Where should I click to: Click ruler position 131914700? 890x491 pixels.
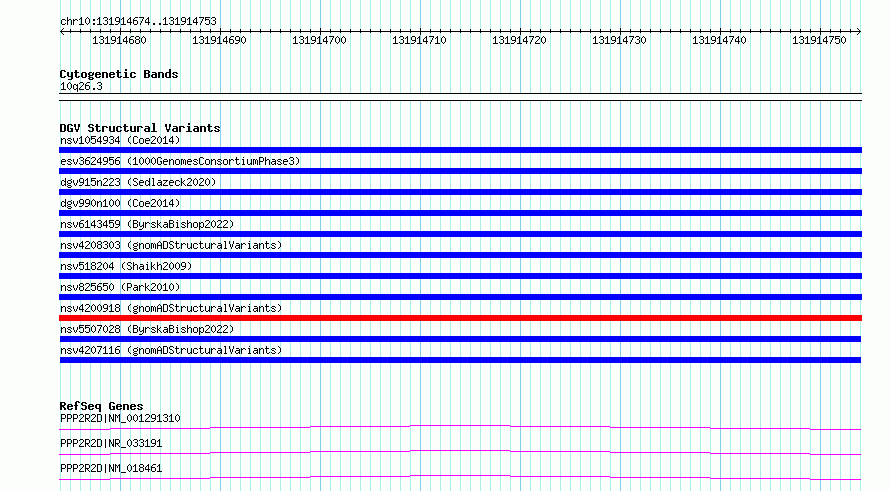[319, 40]
